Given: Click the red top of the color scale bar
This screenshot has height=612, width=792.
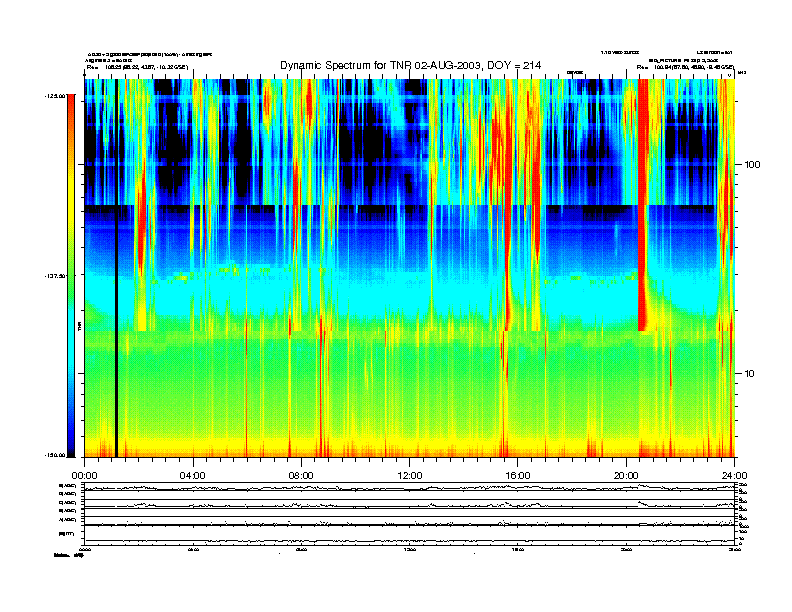Looking at the screenshot, I should click(71, 109).
